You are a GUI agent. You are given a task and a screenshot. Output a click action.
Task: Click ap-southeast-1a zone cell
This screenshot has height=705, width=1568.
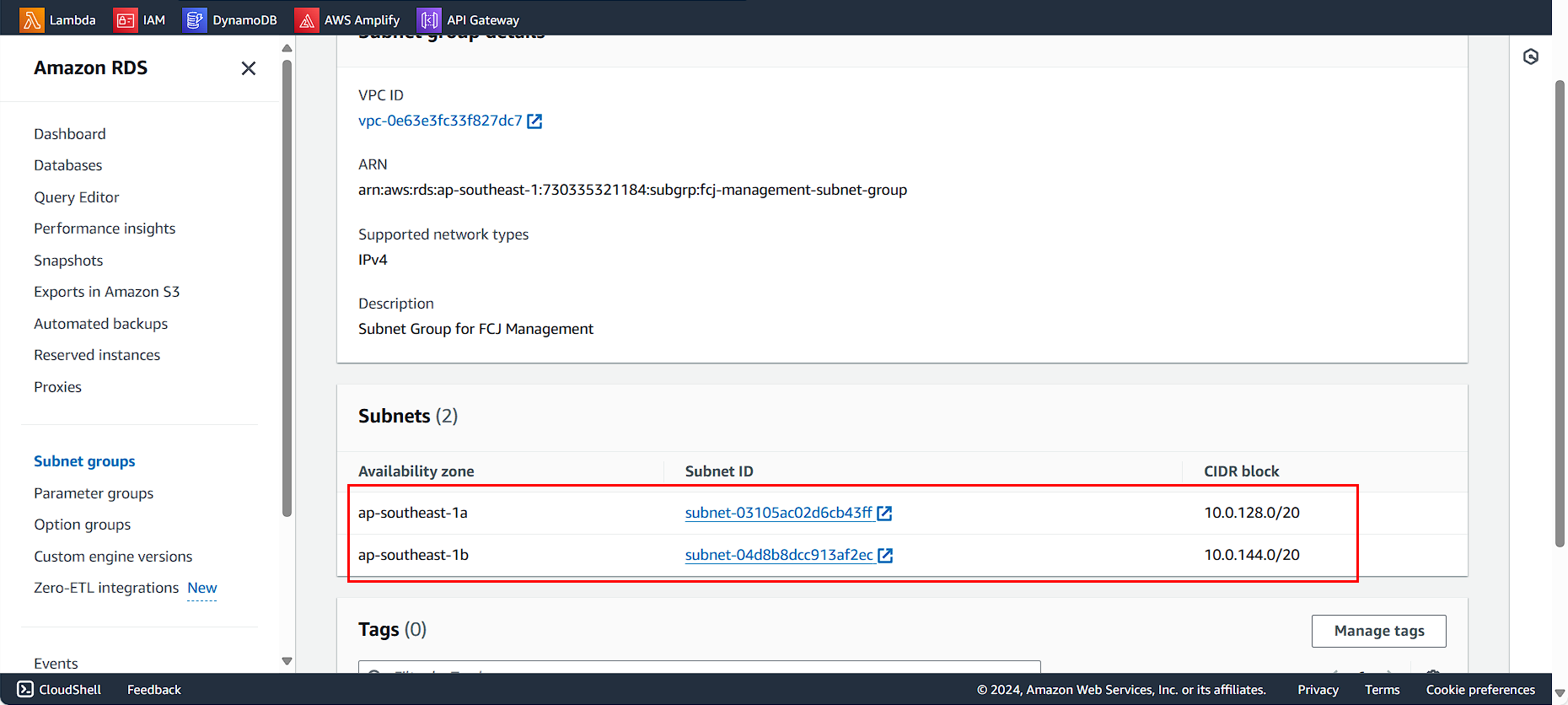pyautogui.click(x=413, y=513)
